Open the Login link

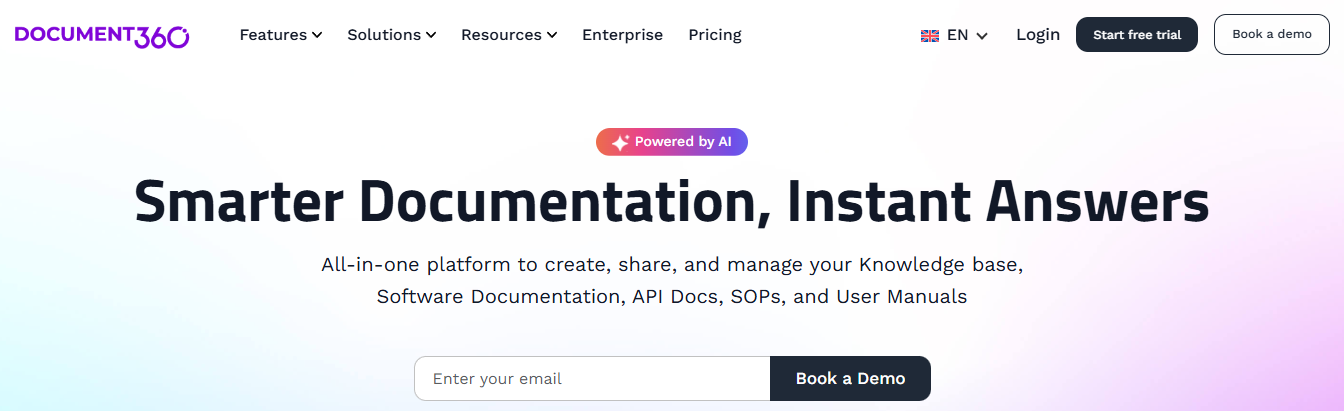[1038, 35]
